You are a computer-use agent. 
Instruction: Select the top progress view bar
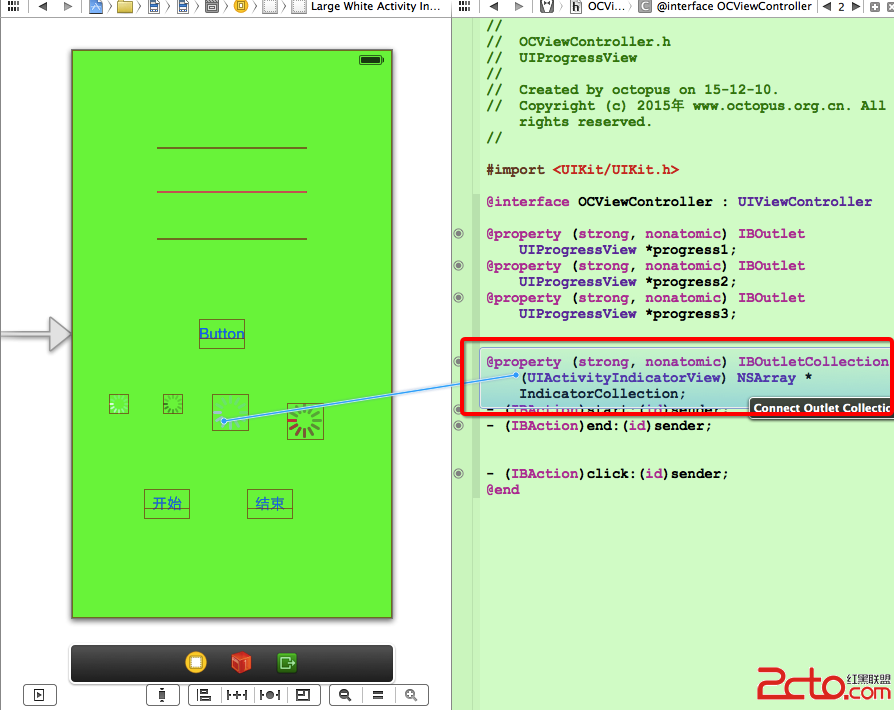point(231,148)
